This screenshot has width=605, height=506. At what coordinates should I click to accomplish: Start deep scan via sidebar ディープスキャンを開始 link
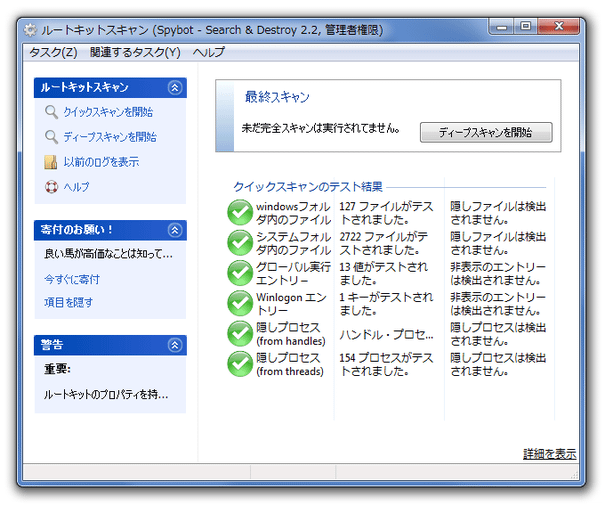coord(110,137)
